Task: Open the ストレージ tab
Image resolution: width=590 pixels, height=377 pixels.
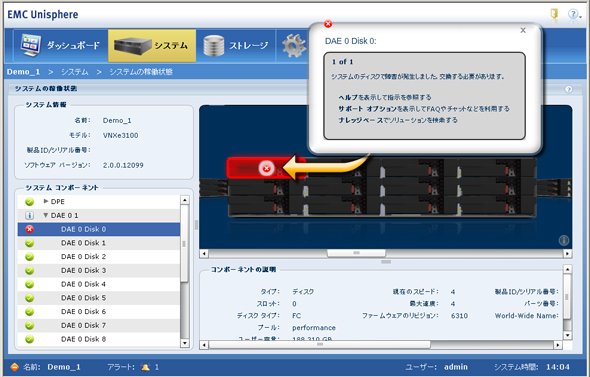Action: click(236, 46)
